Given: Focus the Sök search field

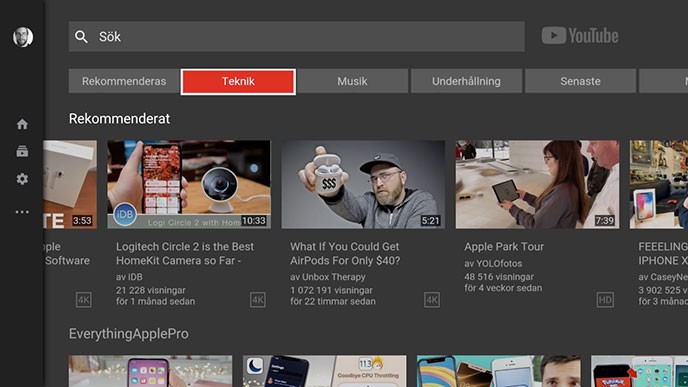Looking at the screenshot, I should [x=297, y=37].
